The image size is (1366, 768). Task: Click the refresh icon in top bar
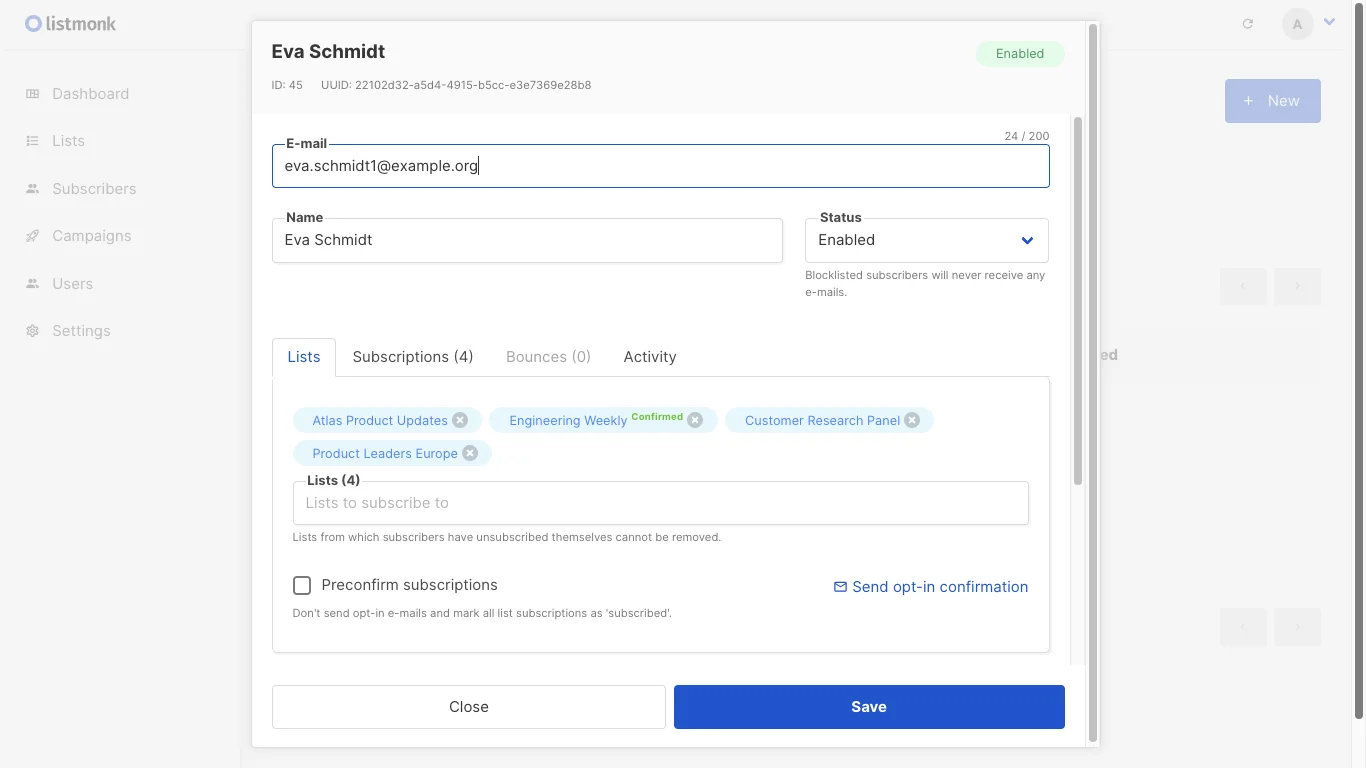coord(1248,24)
